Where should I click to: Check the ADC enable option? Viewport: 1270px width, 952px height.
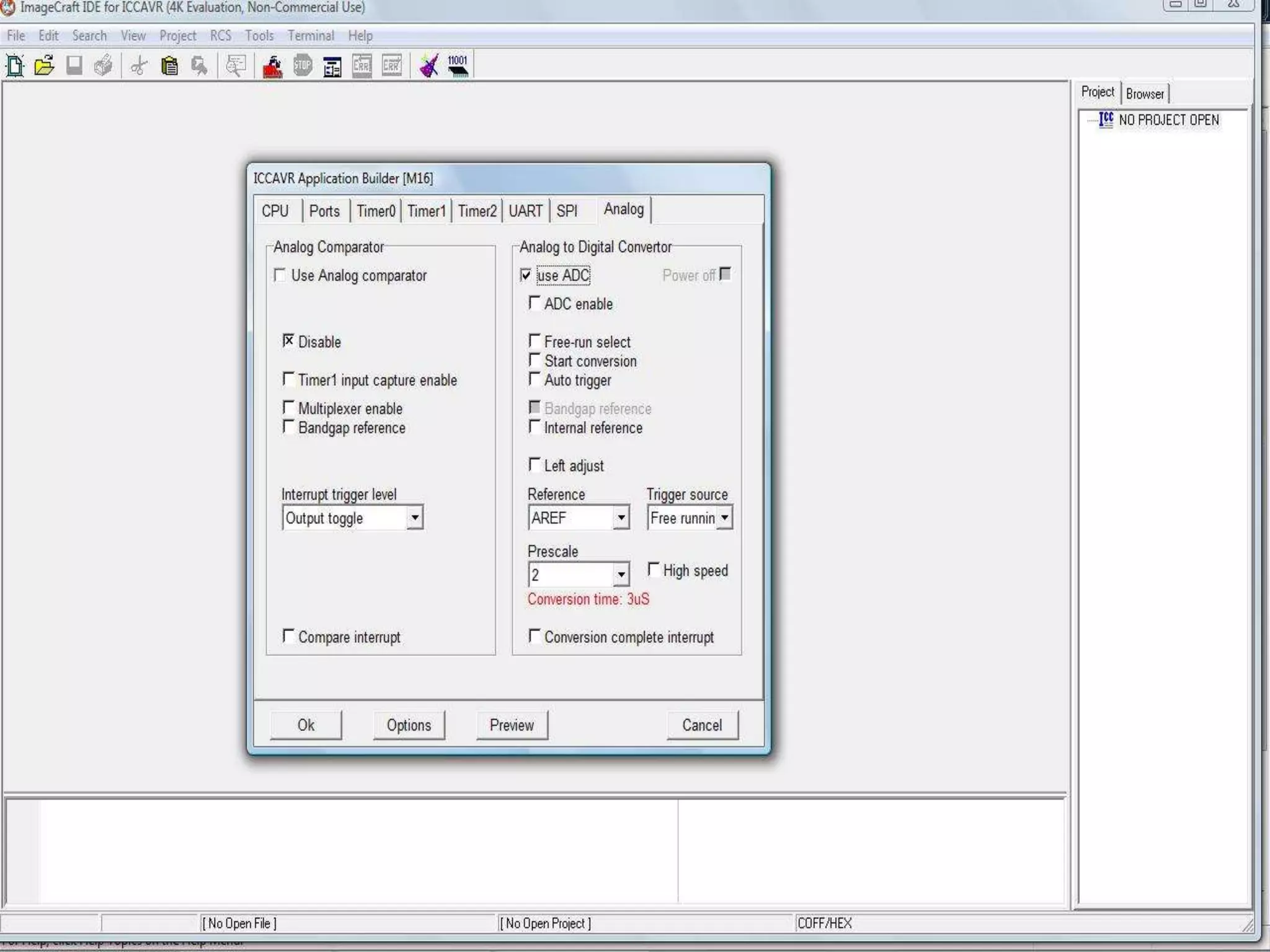[x=534, y=302]
